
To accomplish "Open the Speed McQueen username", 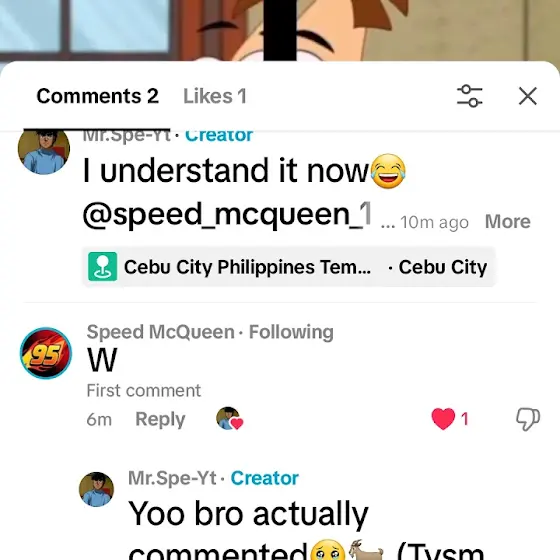I will pyautogui.click(x=161, y=332).
